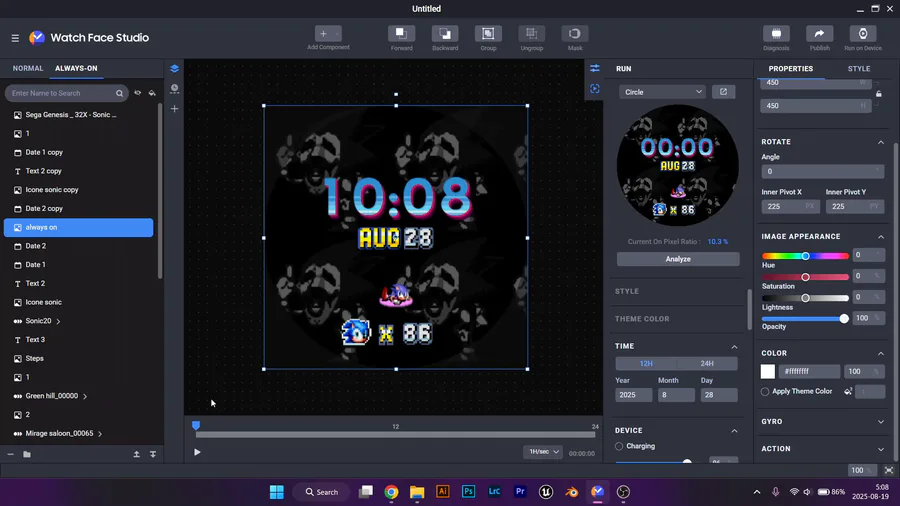
Task: Select the Text 3 layer
Action: (79, 340)
